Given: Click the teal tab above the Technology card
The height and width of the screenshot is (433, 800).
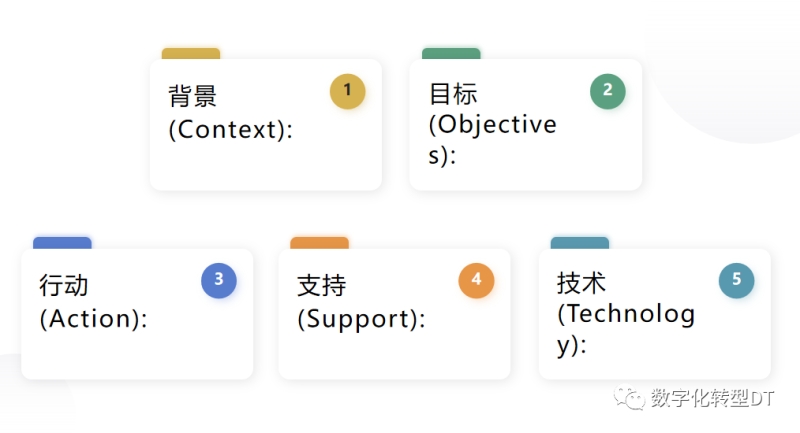Looking at the screenshot, I should pyautogui.click(x=580, y=243).
